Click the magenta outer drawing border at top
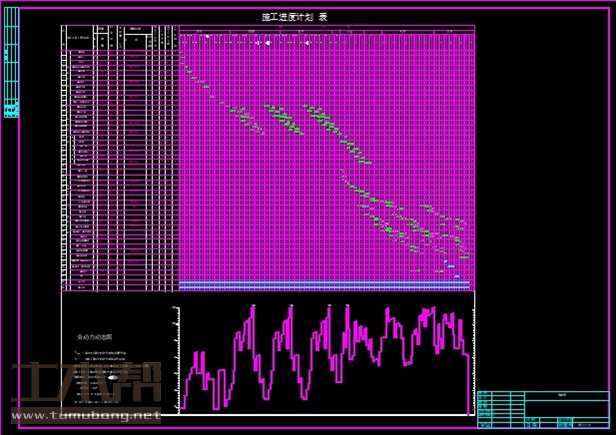This screenshot has height=435, width=616. point(300,7)
